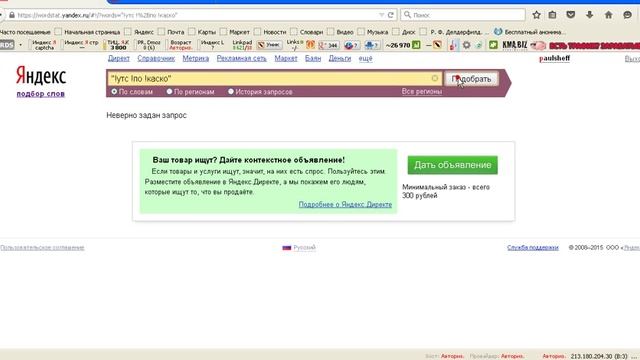
Task: Click the blue hat counter icon in RDS bar
Action: point(372,45)
